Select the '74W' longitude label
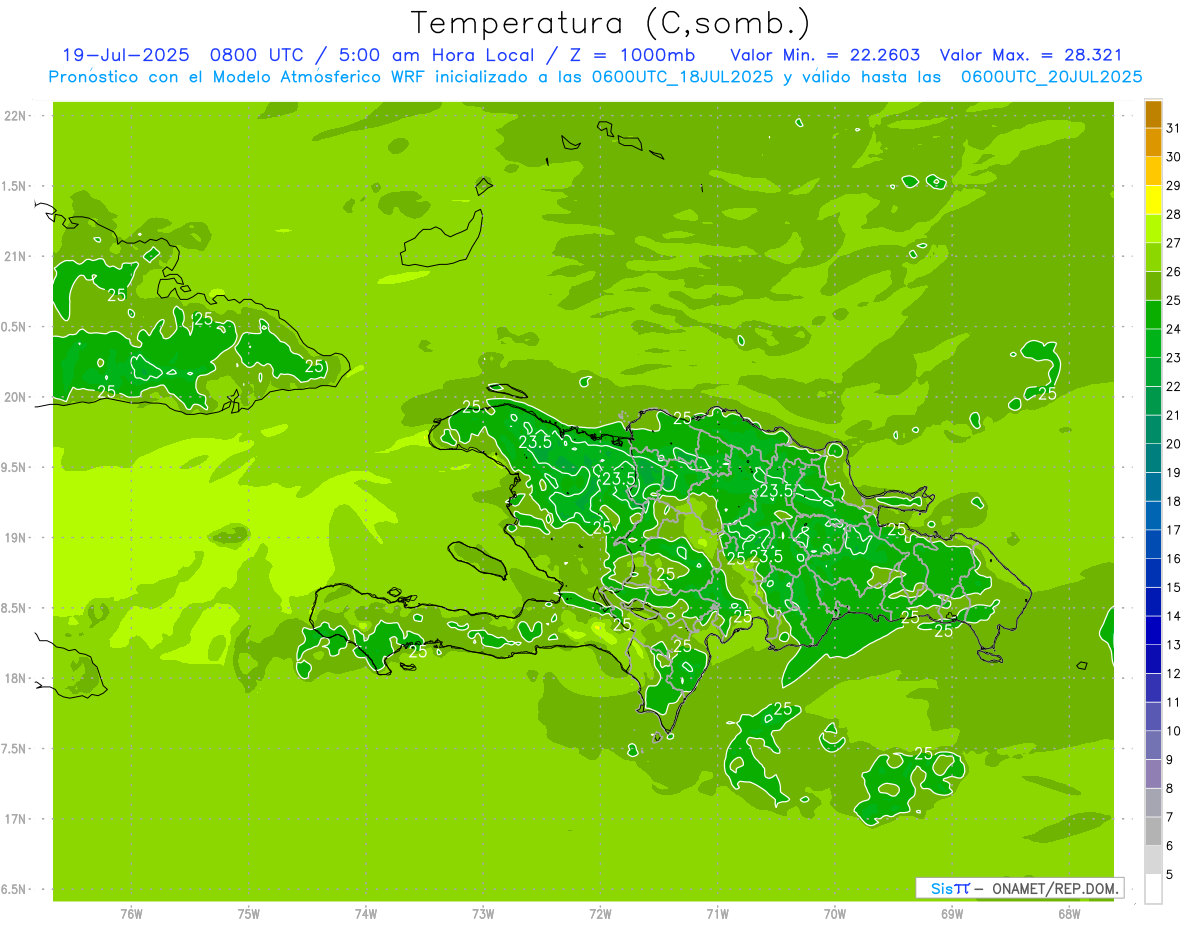 pos(365,914)
